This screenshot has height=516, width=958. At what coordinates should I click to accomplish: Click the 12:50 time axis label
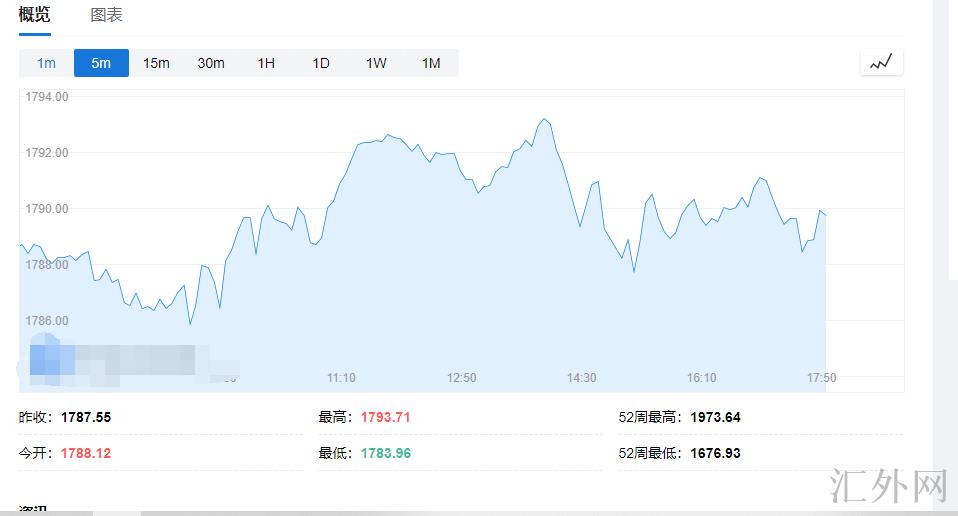pos(462,378)
